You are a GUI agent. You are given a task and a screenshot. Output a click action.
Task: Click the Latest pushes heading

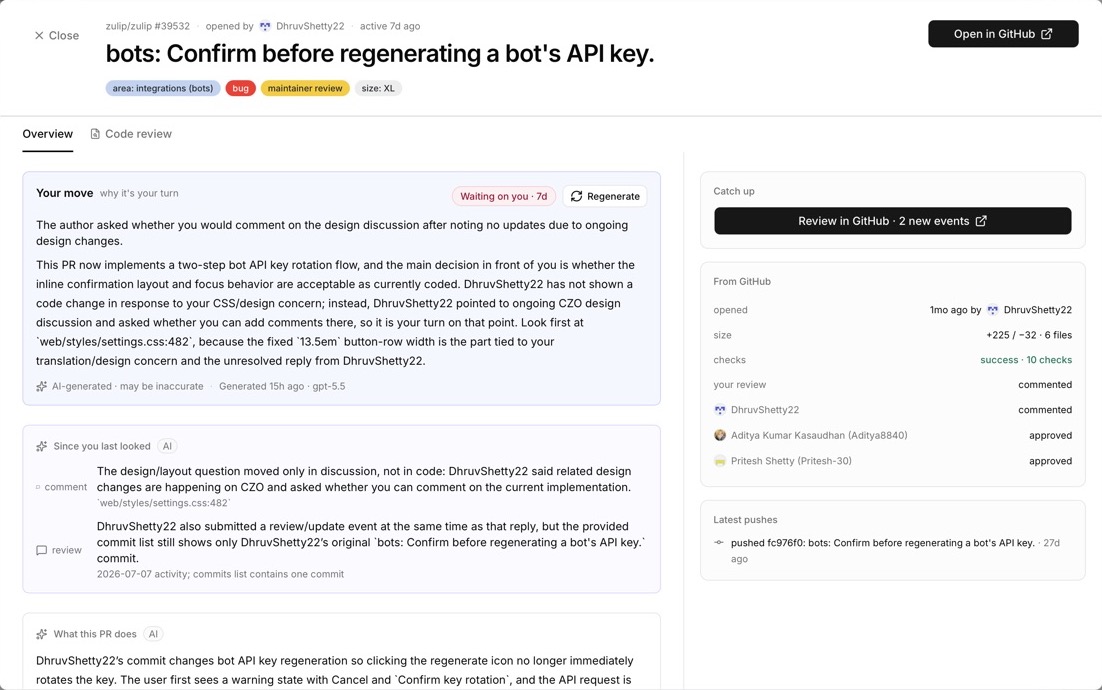[x=745, y=520]
